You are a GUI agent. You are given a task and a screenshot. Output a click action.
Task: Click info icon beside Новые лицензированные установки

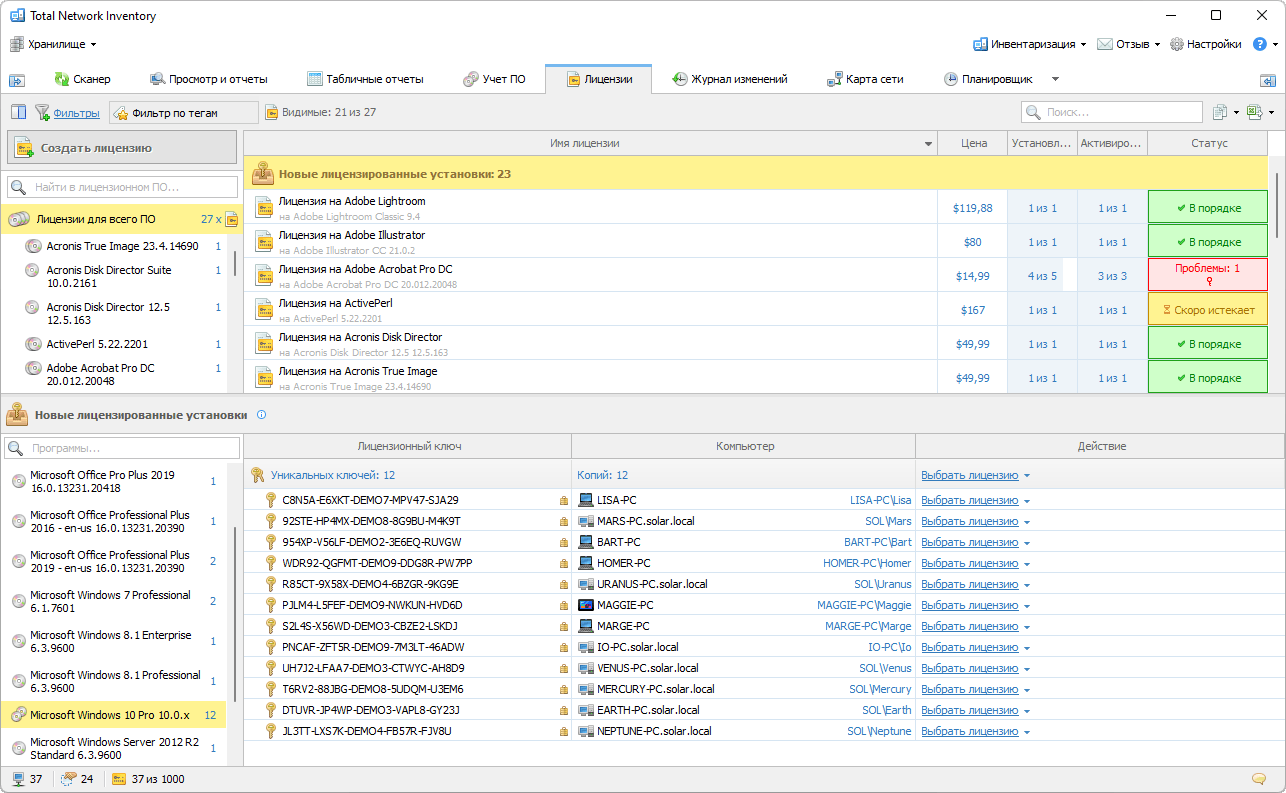(261, 414)
